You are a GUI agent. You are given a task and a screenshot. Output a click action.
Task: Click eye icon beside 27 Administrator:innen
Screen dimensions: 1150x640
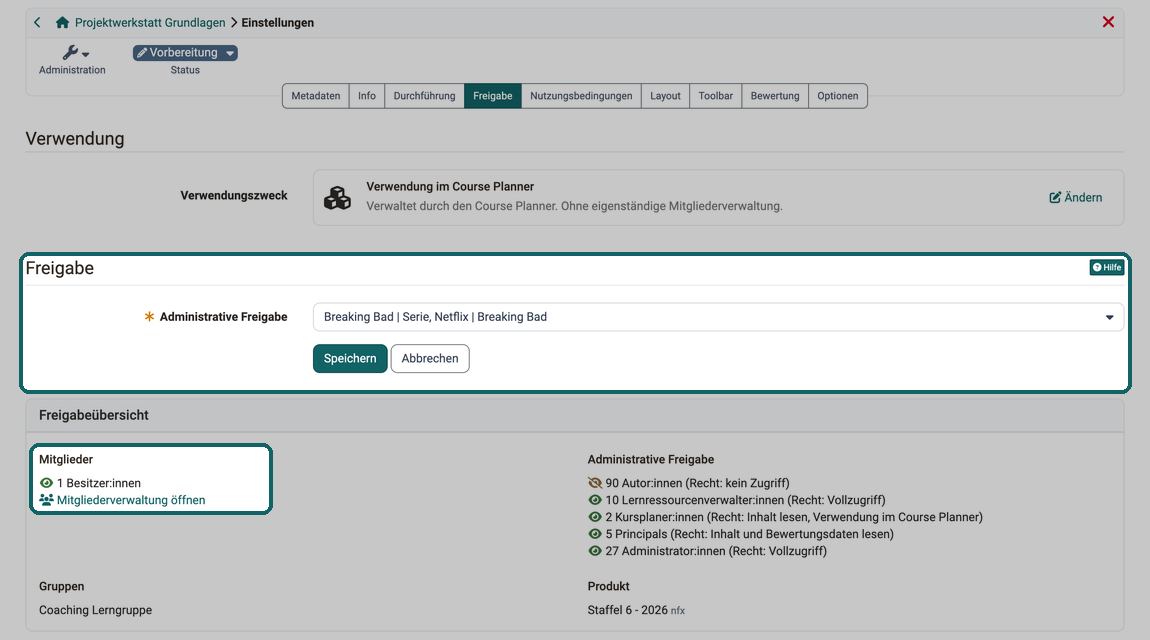pos(595,551)
